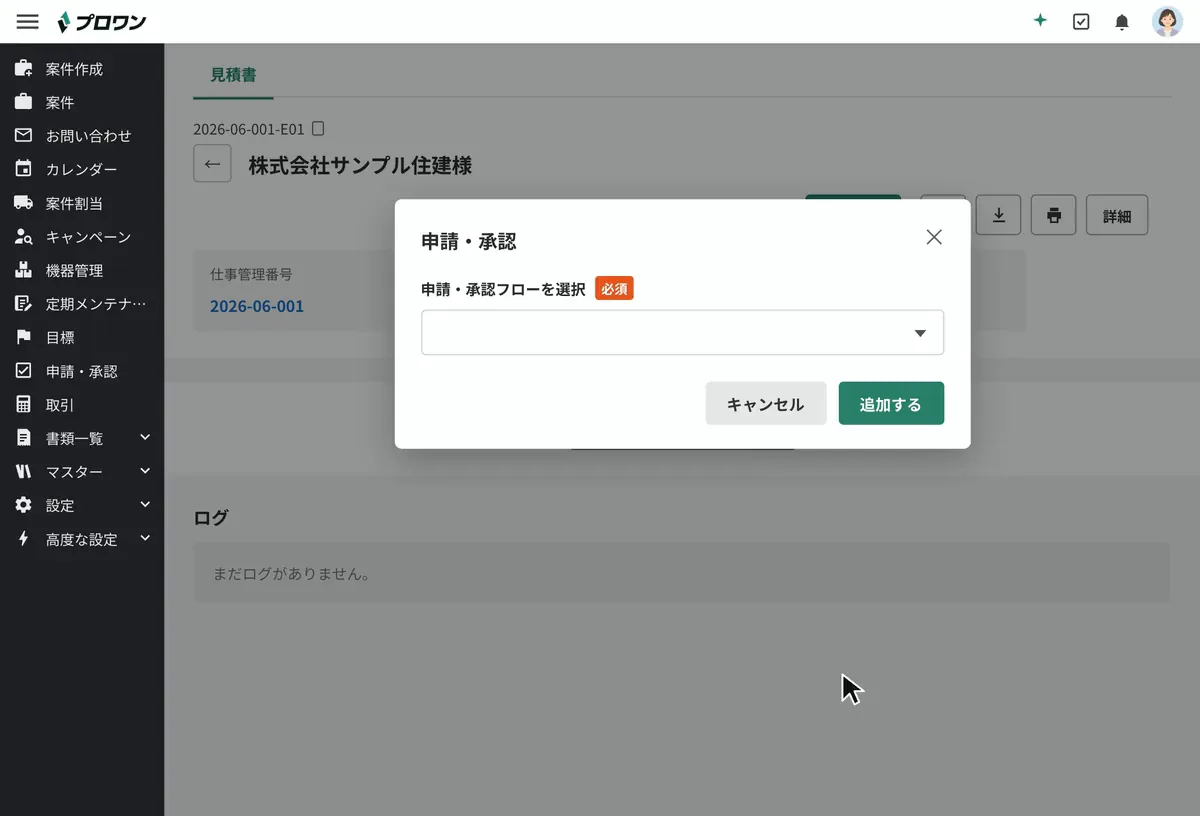Screen dimensions: 1200x816
Task: Click the 追加する button
Action: coord(891,404)
